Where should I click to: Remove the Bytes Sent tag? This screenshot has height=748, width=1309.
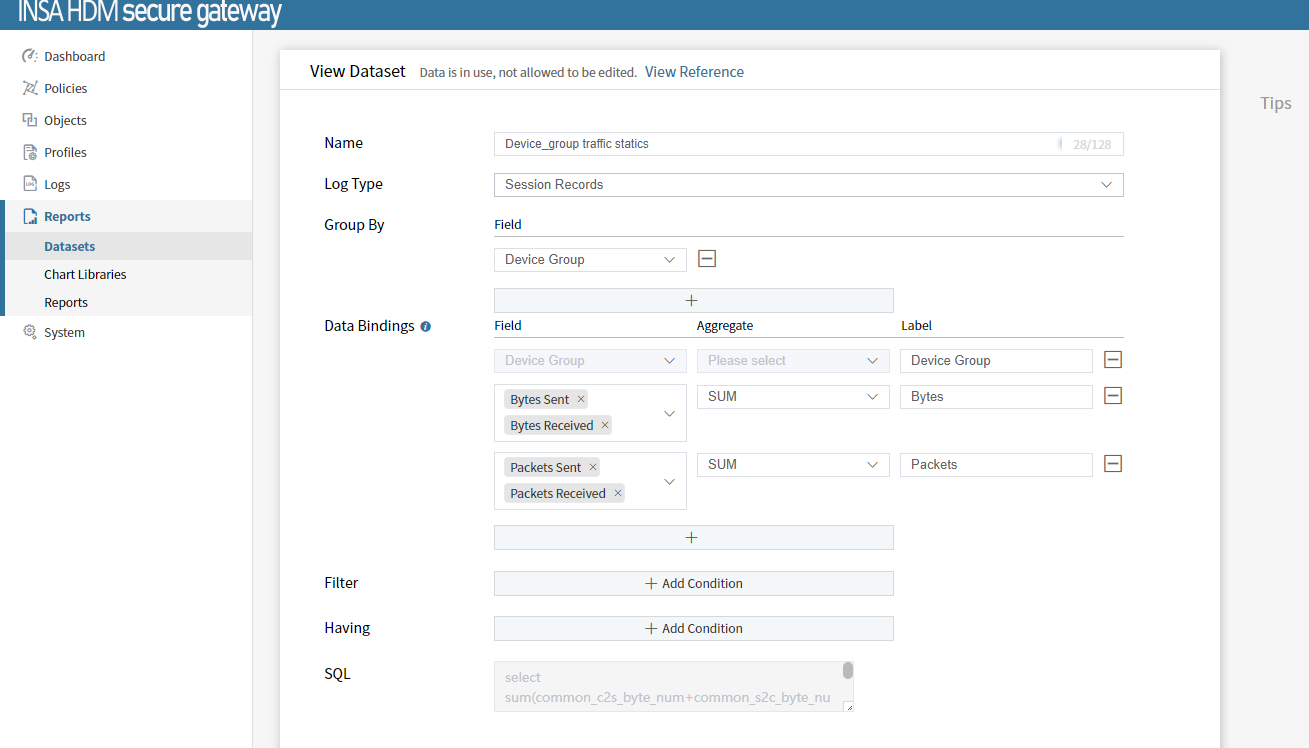pyautogui.click(x=581, y=400)
